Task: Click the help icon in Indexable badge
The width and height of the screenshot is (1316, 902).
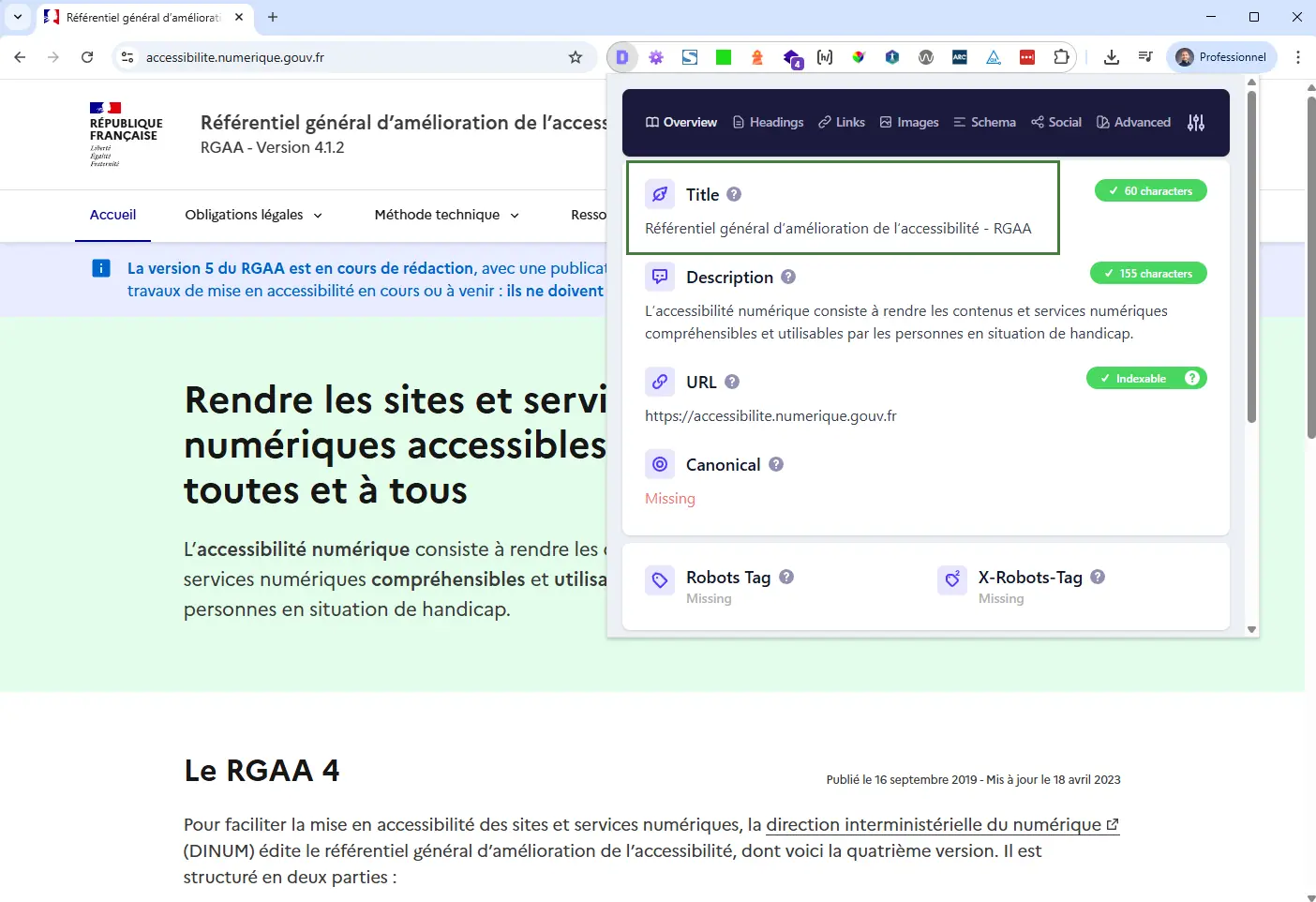Action: [1191, 378]
